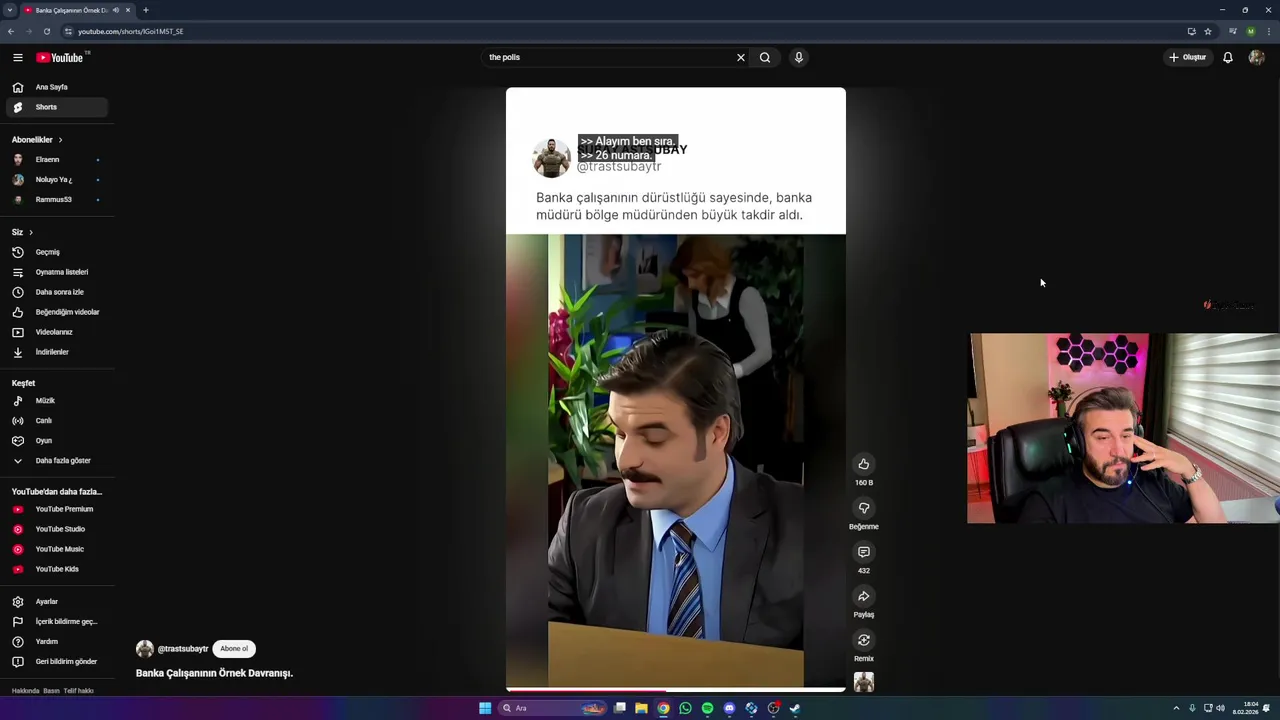Open the account avatar menu

(1257, 58)
